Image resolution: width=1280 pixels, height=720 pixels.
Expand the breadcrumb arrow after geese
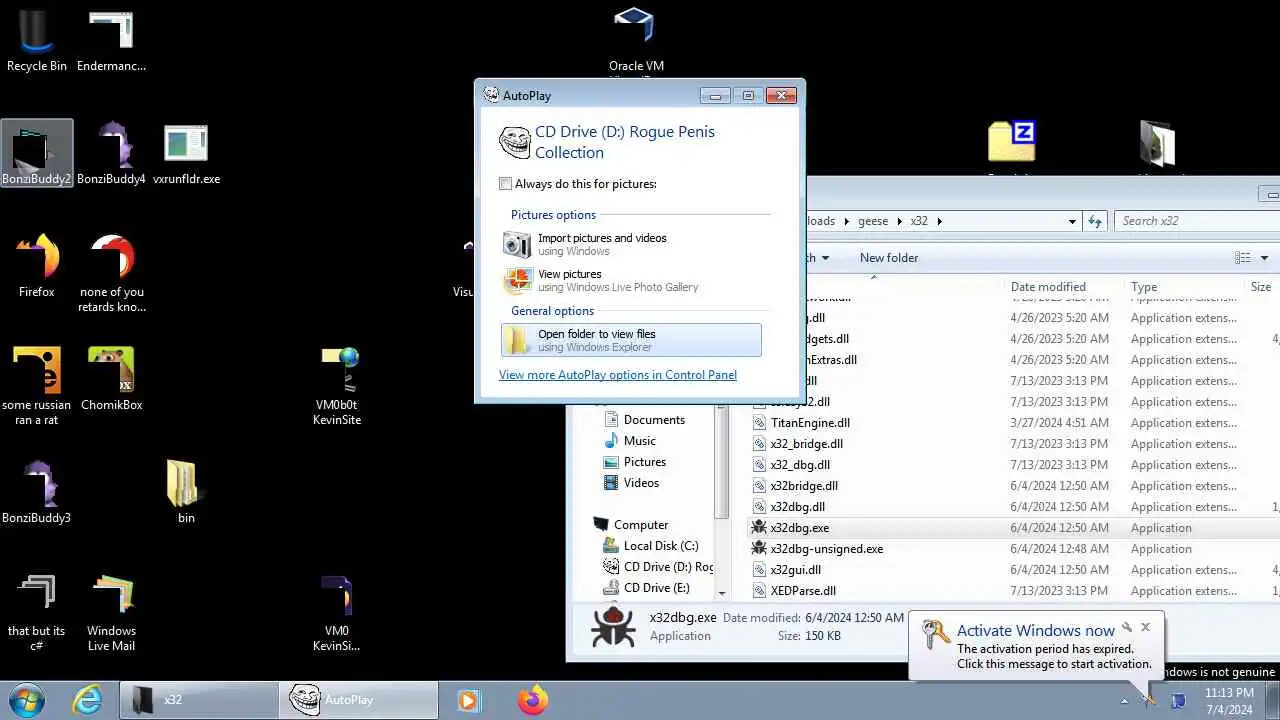900,221
